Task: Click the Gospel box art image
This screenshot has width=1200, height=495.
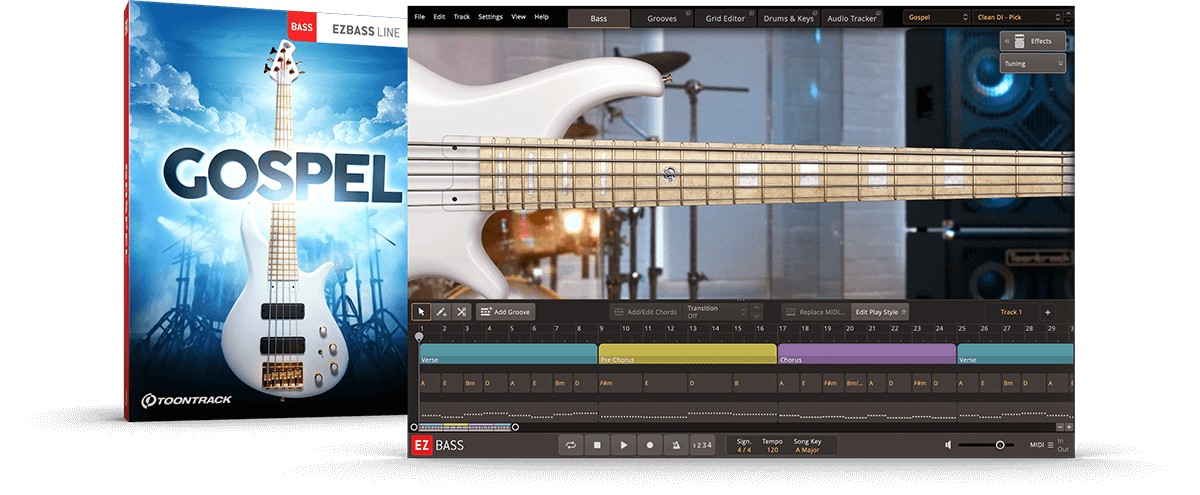Action: tap(265, 210)
